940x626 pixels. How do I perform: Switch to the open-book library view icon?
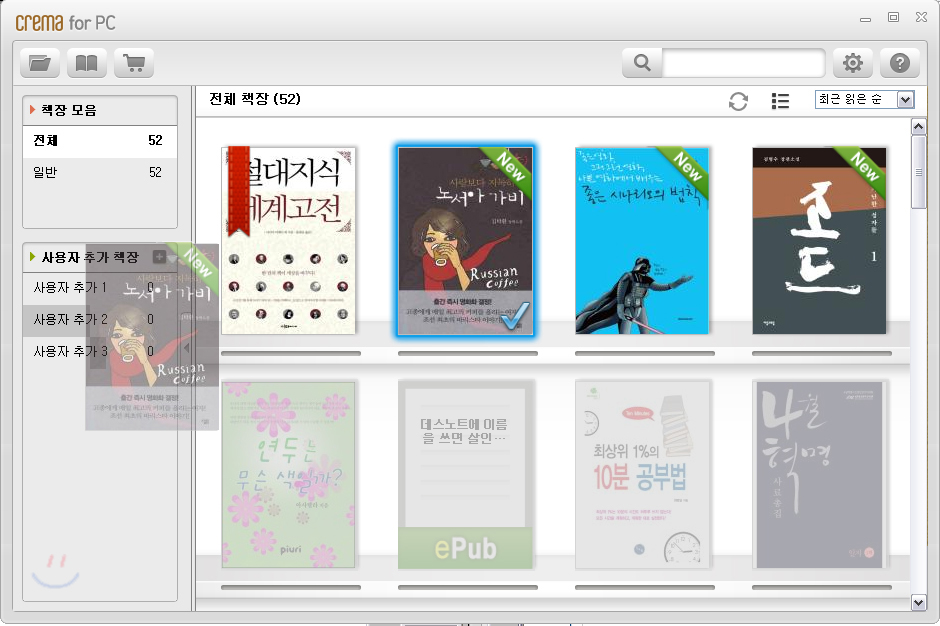tap(87, 63)
